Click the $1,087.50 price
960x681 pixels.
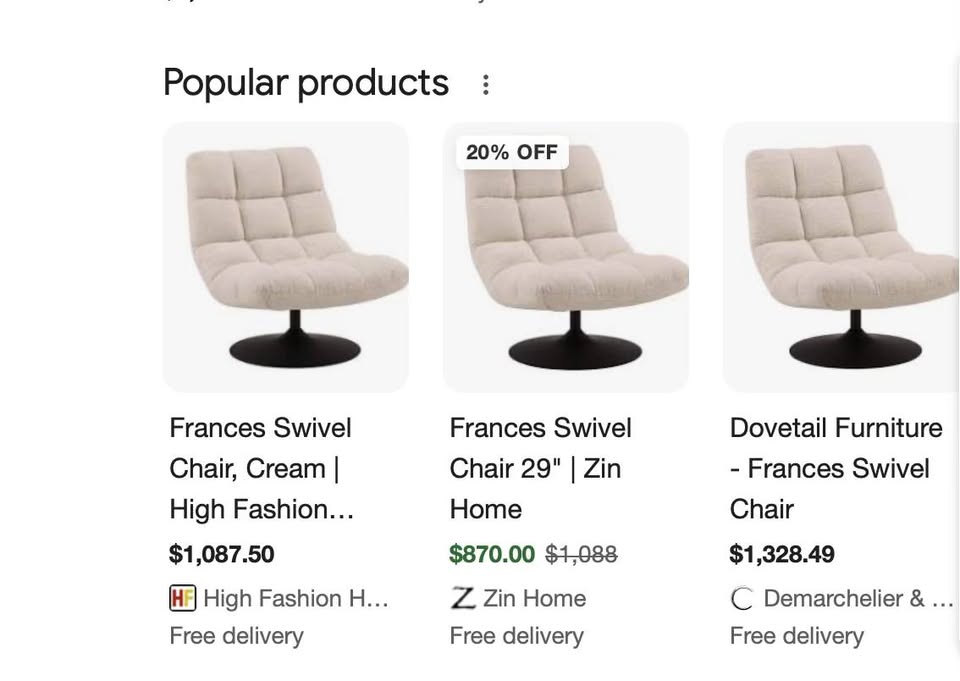pos(222,554)
